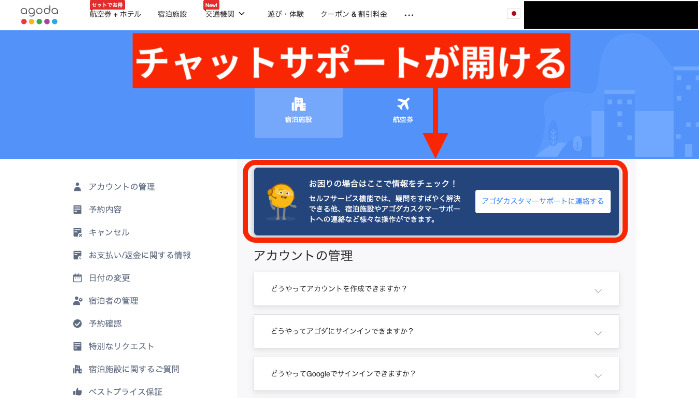
Task: Click payment icon beside お支払い/返金に関する情報
Action: [77, 255]
